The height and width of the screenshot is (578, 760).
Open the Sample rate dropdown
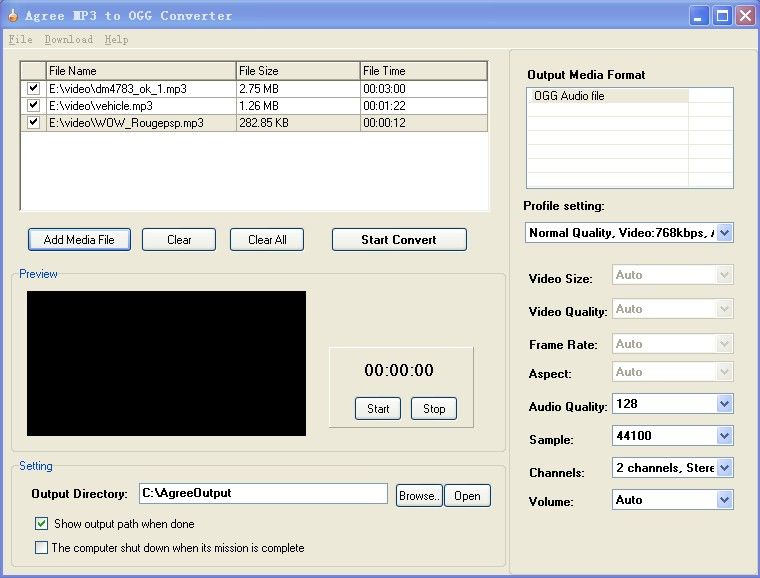pyautogui.click(x=725, y=436)
